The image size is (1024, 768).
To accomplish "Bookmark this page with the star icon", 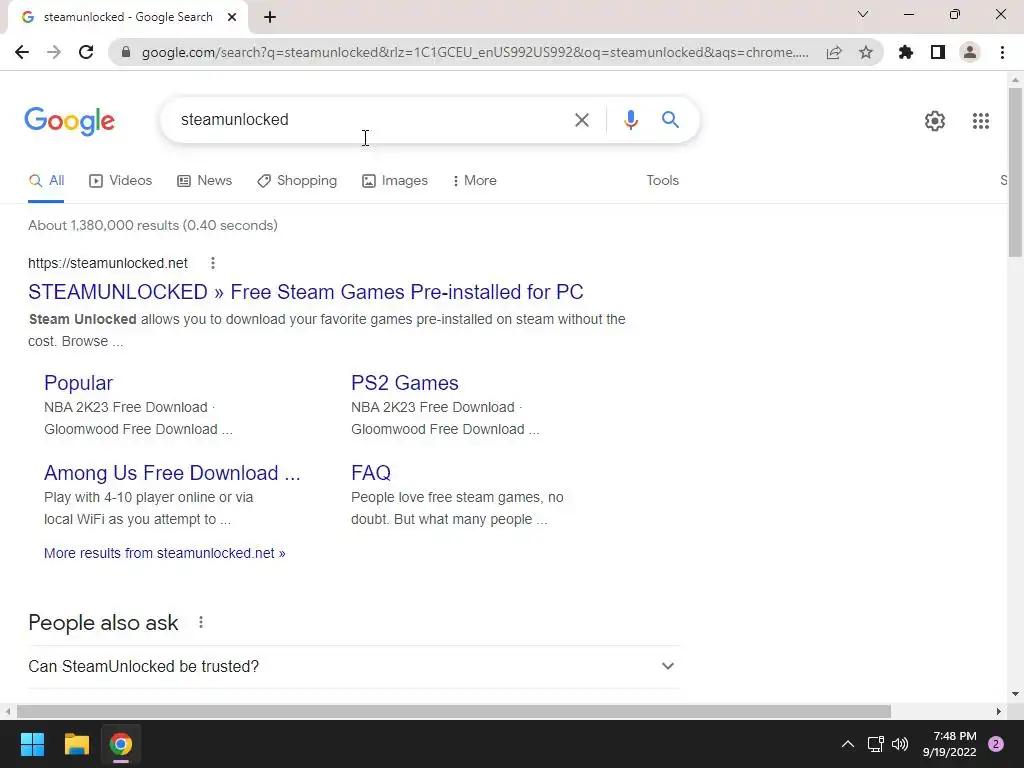I will 866,52.
